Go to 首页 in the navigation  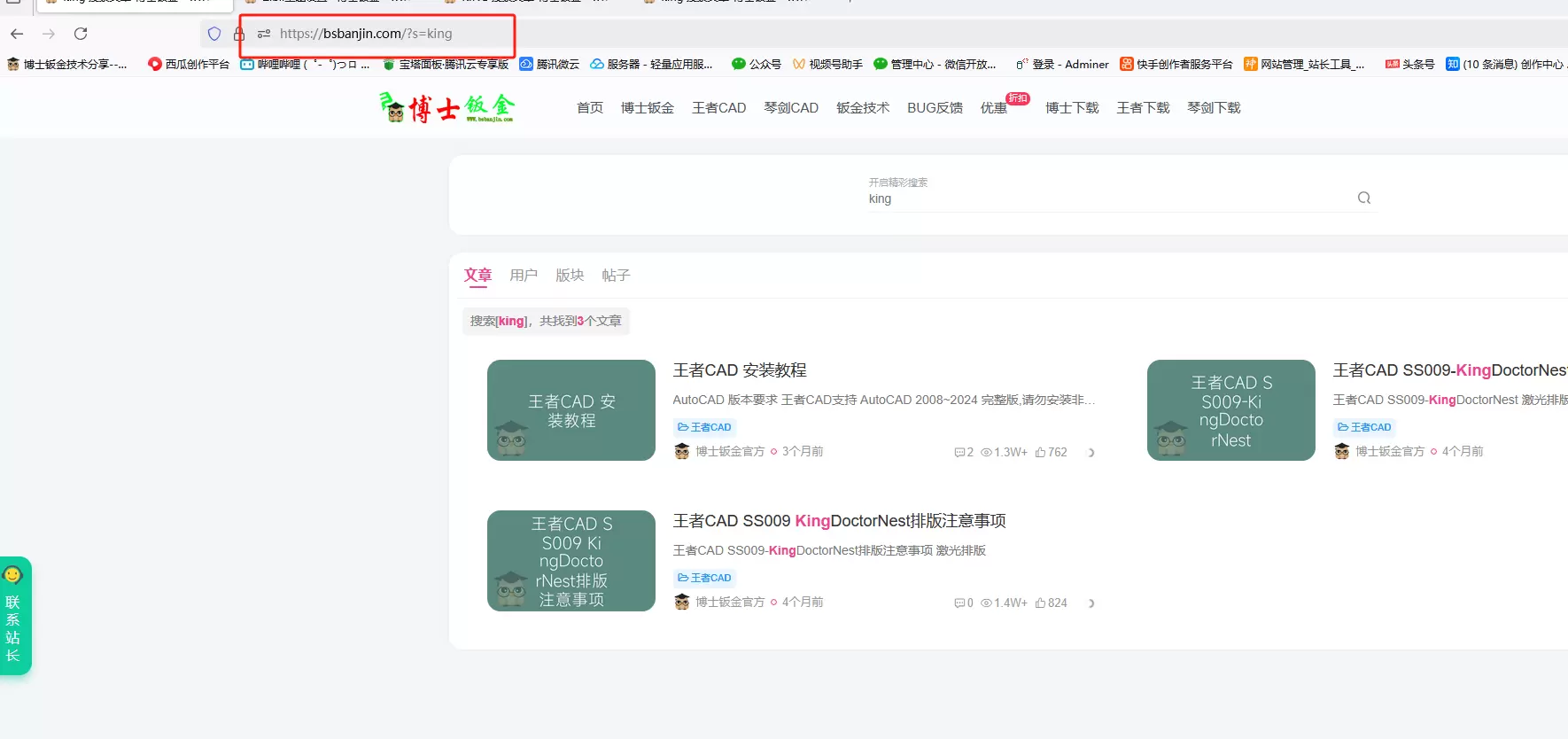point(590,107)
